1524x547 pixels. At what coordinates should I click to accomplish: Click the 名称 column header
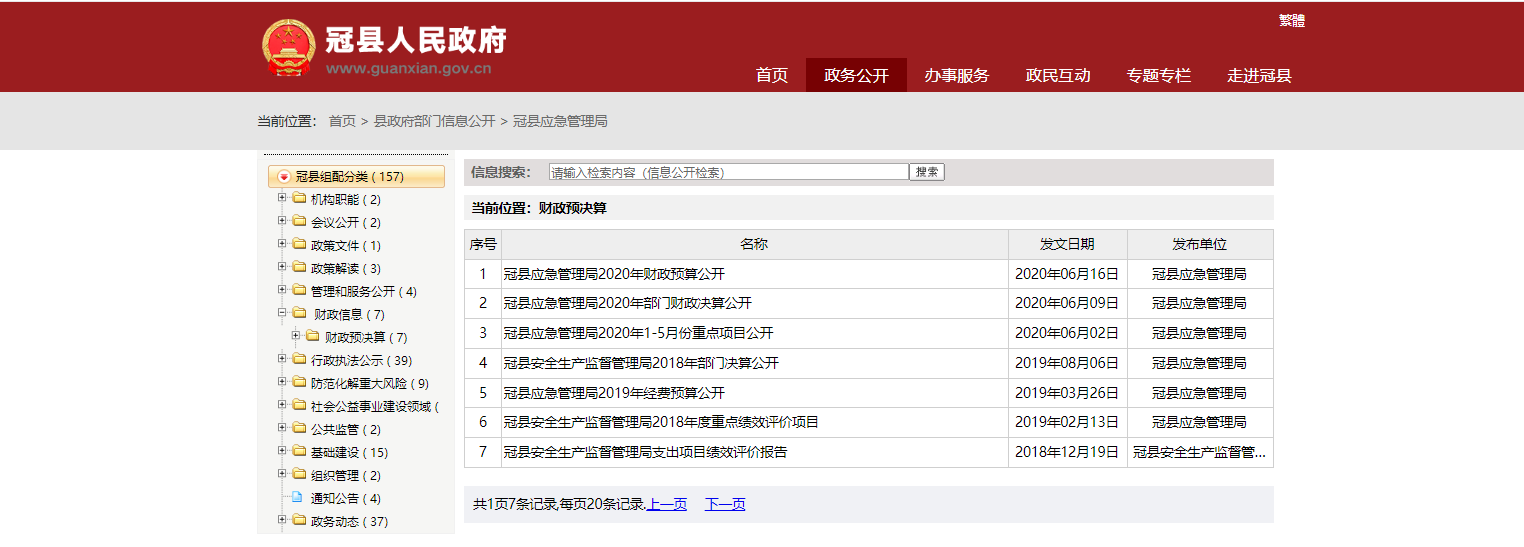coord(754,244)
